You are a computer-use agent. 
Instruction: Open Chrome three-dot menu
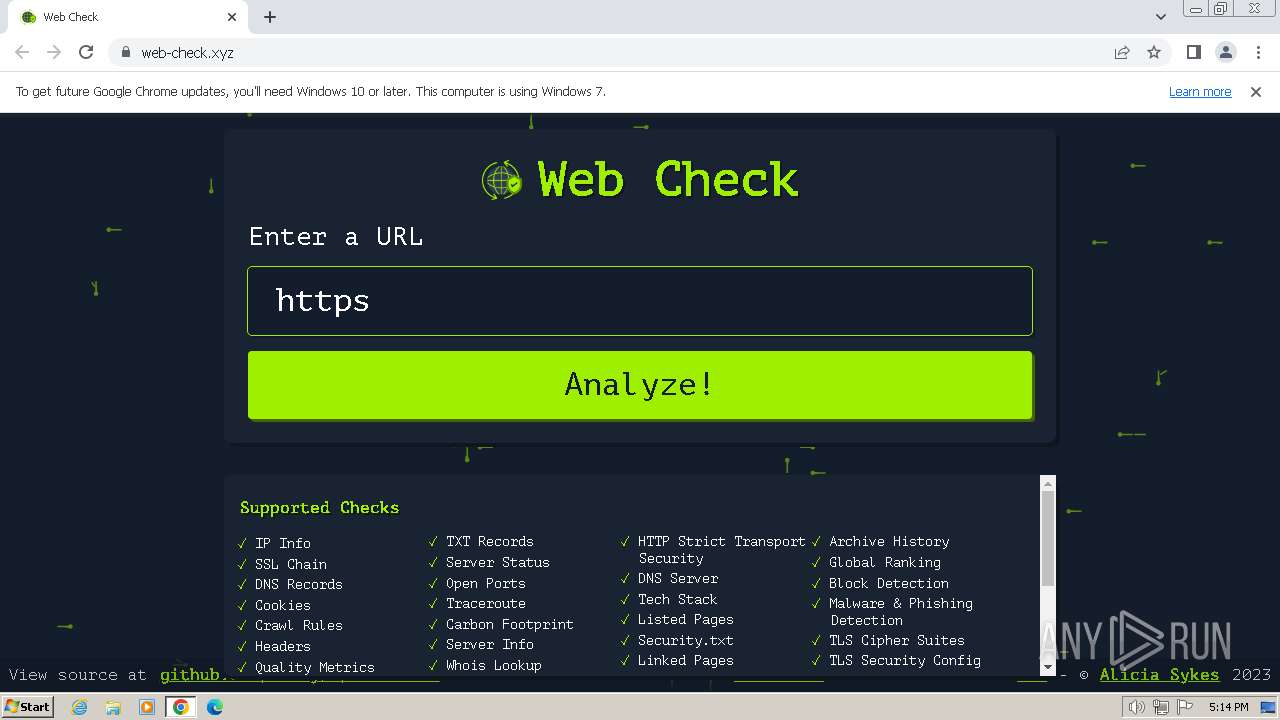tap(1258, 52)
